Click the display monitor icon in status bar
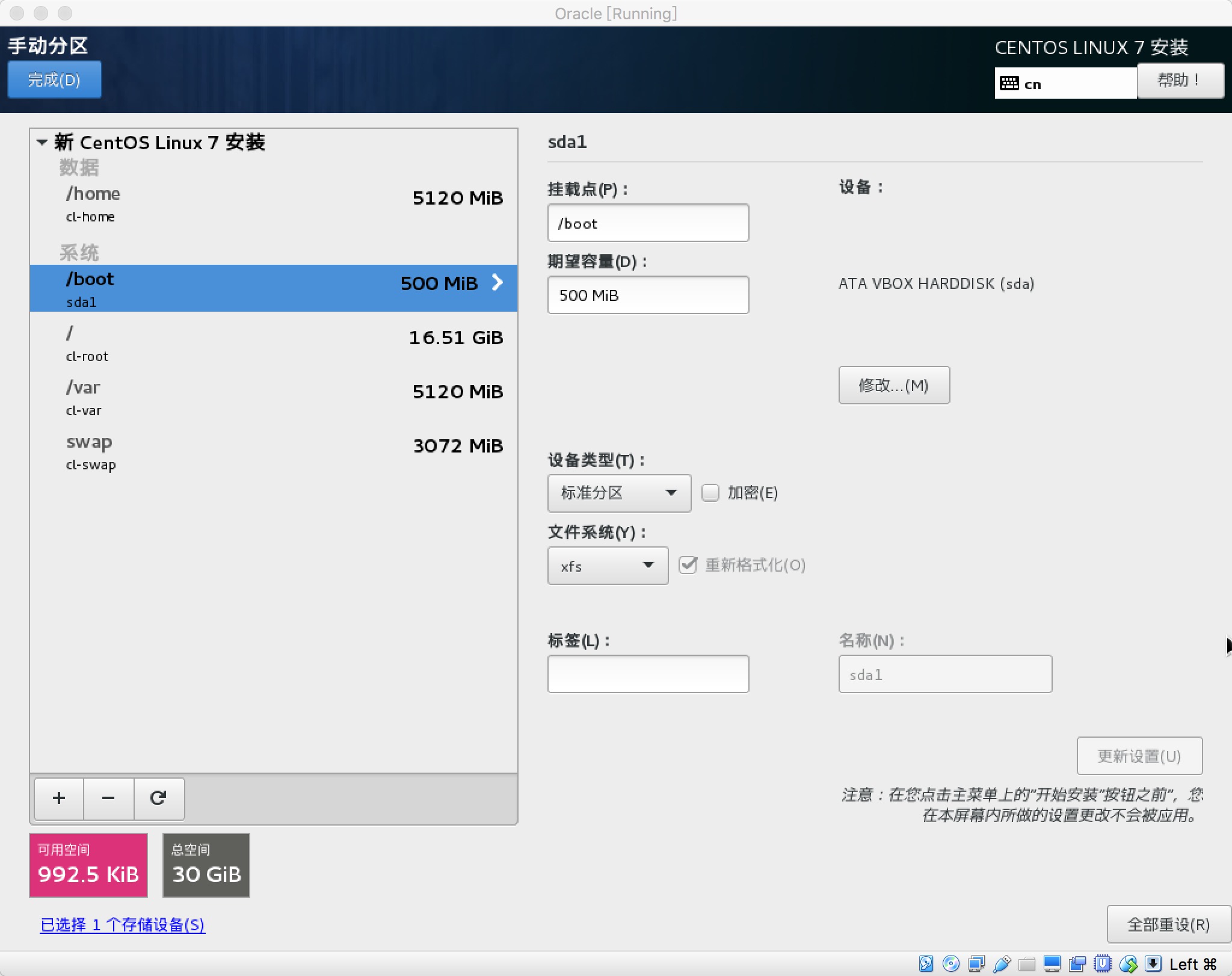Image resolution: width=1232 pixels, height=976 pixels. tap(1052, 964)
